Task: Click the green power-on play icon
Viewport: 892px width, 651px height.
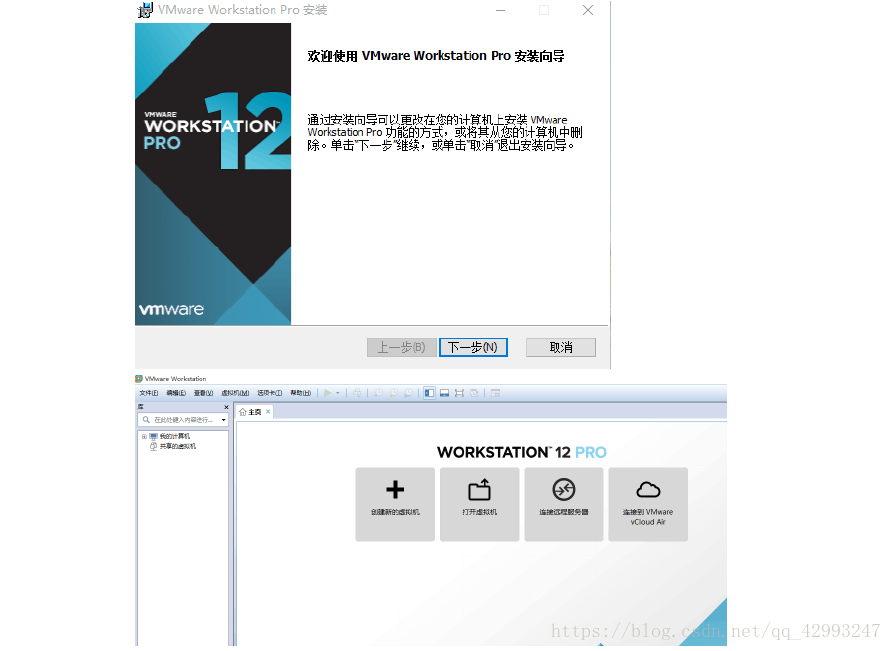Action: [x=327, y=393]
